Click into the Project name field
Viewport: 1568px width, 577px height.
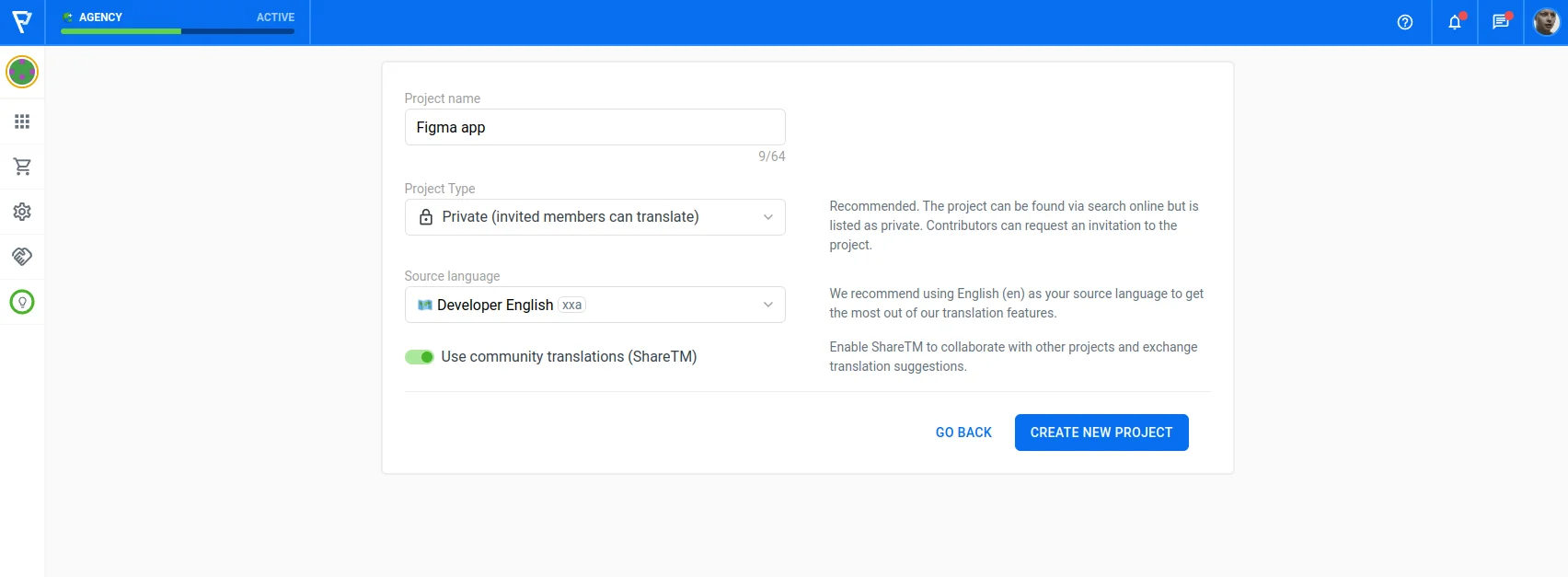point(594,127)
